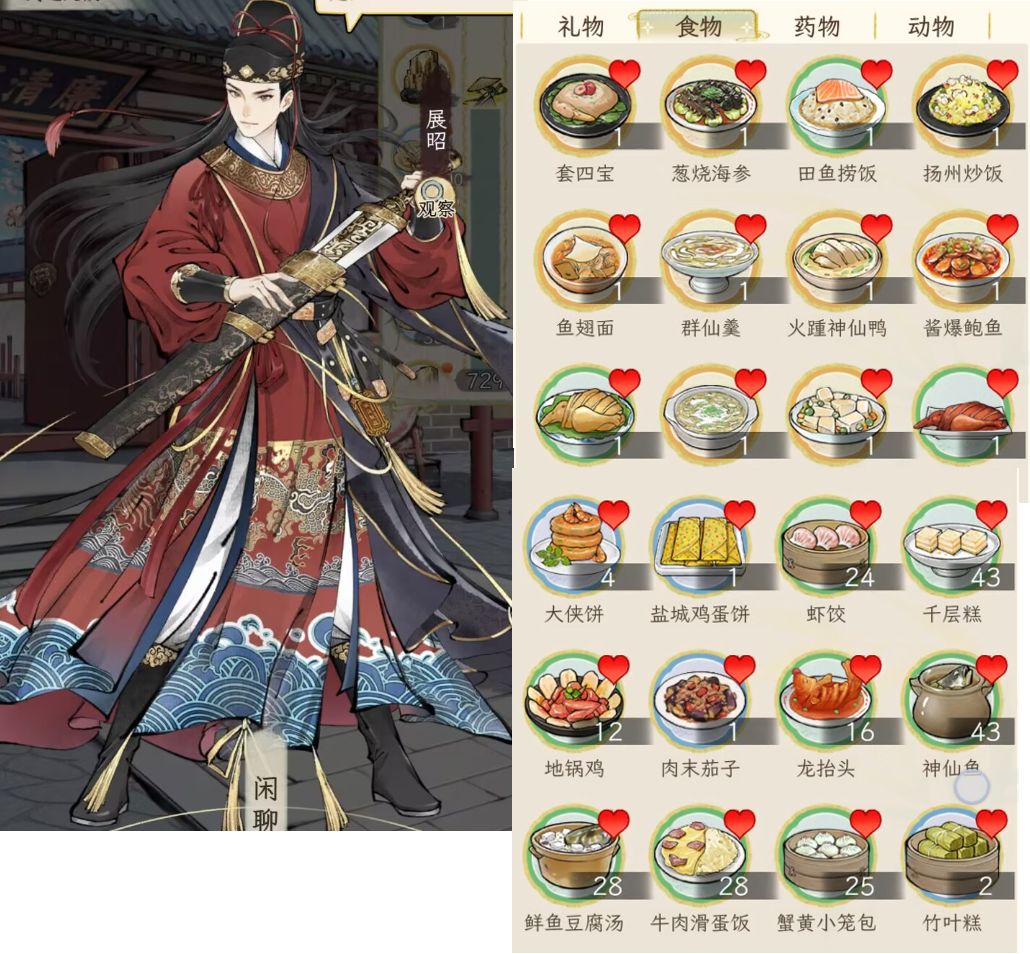Viewport: 1030px width, 954px height.
Task: Select the 酱爆鲍鱼 dish
Action: click(x=962, y=260)
